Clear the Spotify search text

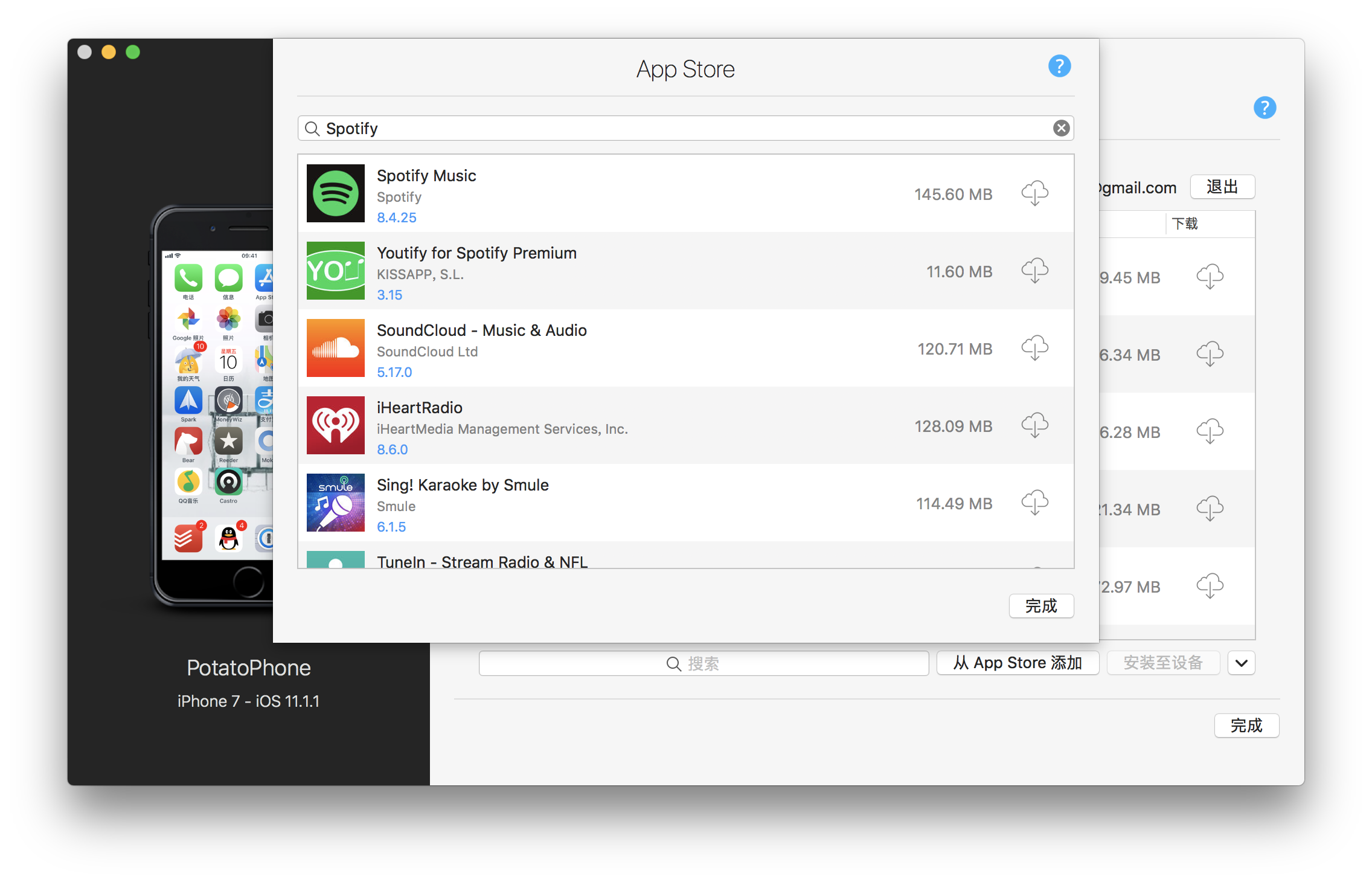[1061, 128]
